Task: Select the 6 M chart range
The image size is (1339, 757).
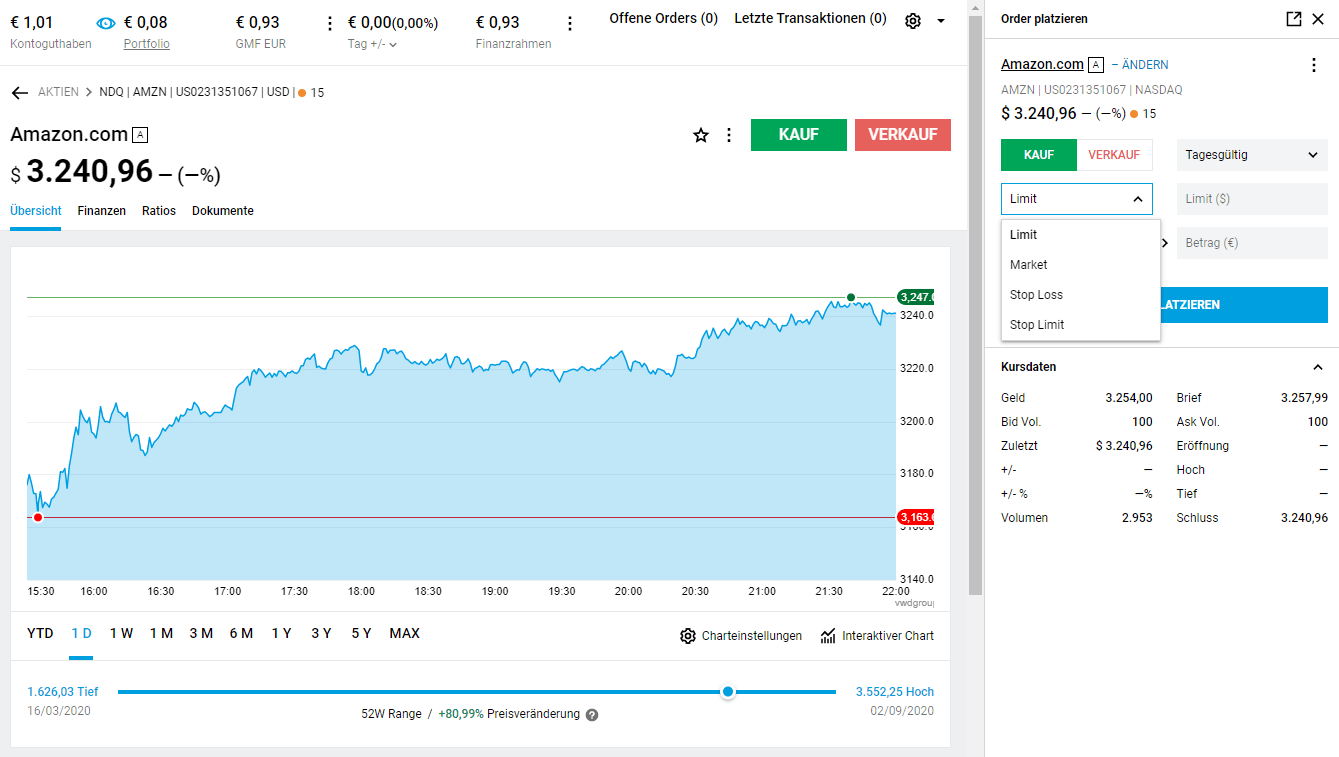Action: (x=241, y=633)
